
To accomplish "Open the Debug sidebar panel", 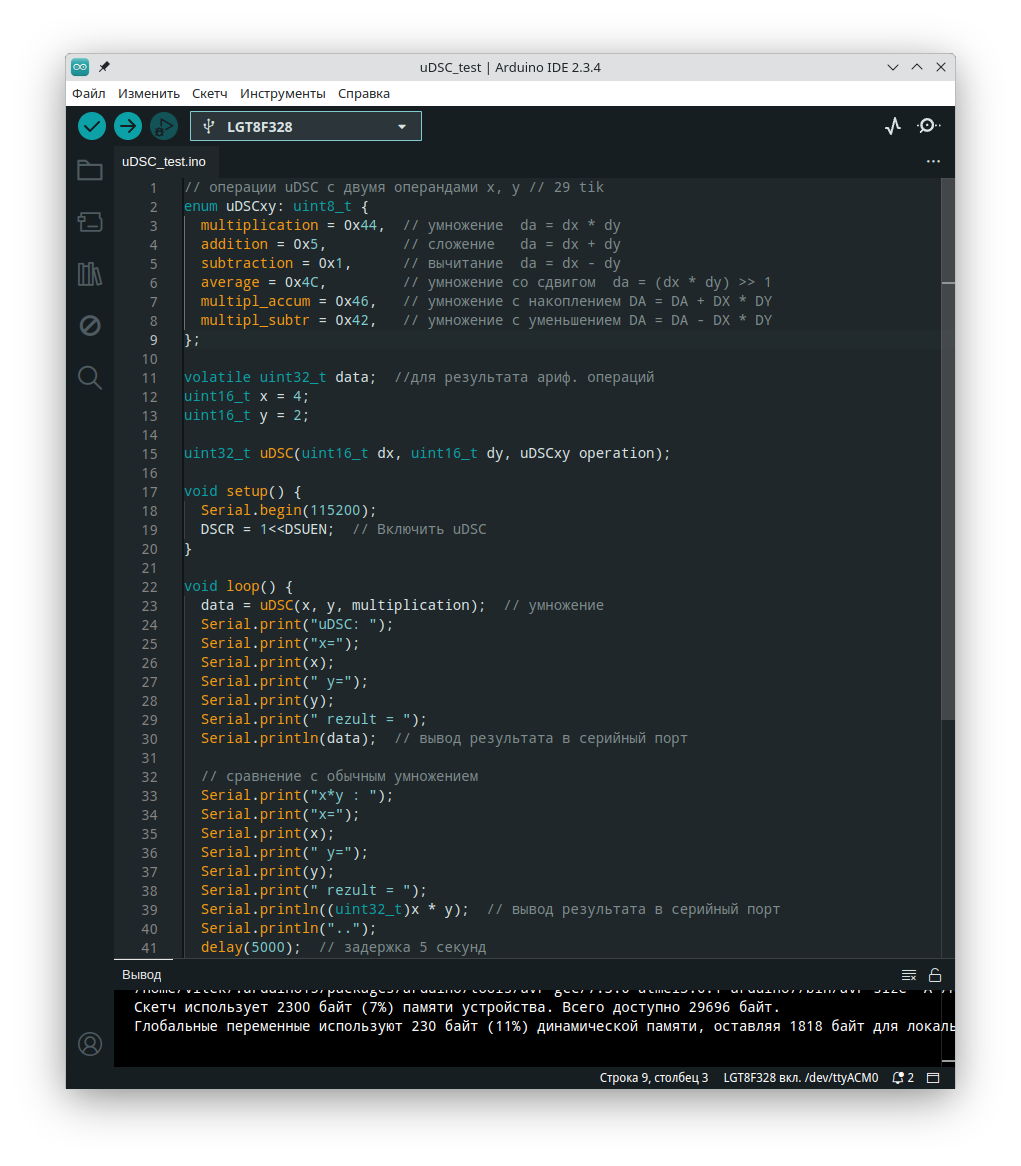I will click(x=90, y=326).
